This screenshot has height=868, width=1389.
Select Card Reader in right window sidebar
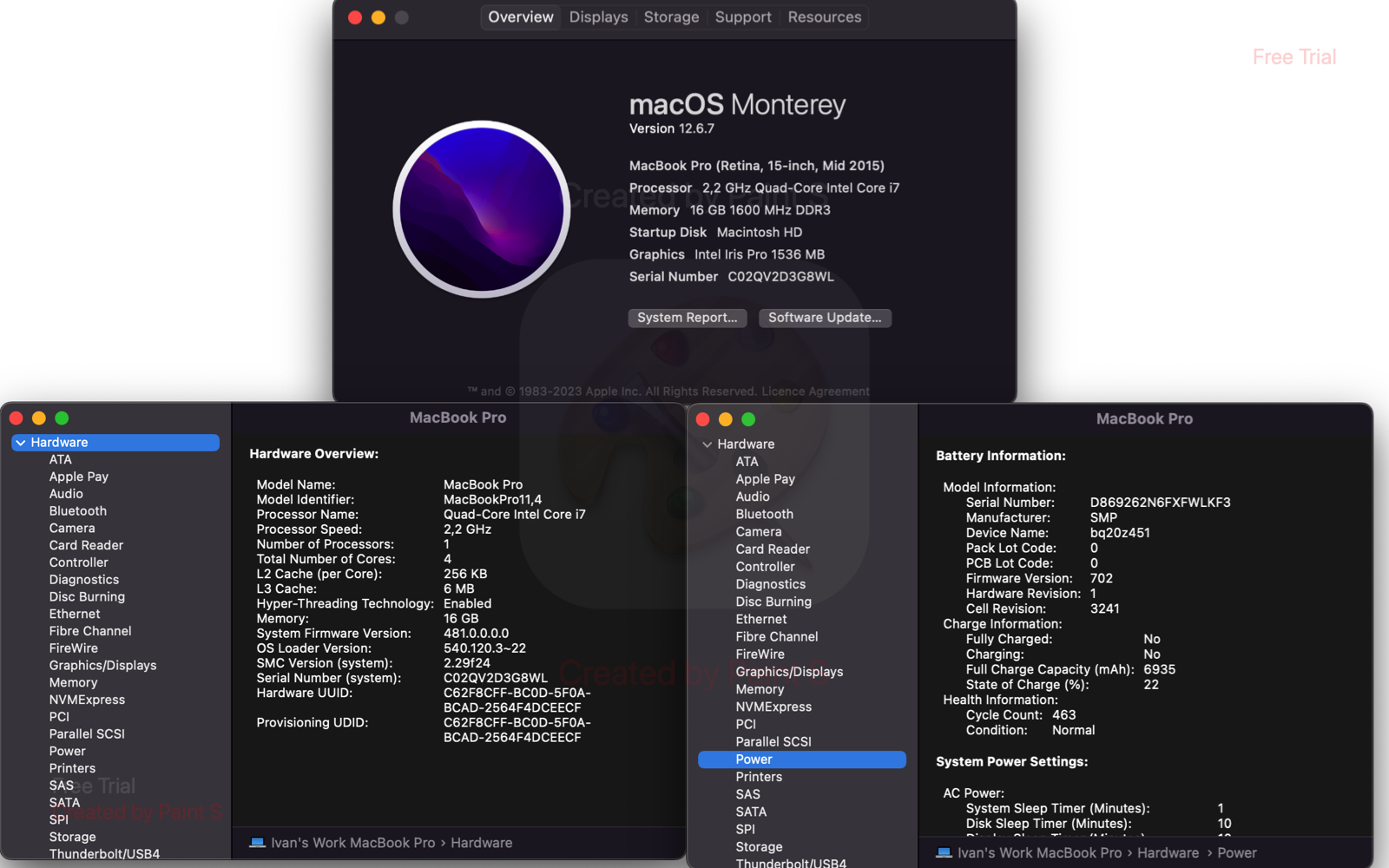pyautogui.click(x=773, y=549)
